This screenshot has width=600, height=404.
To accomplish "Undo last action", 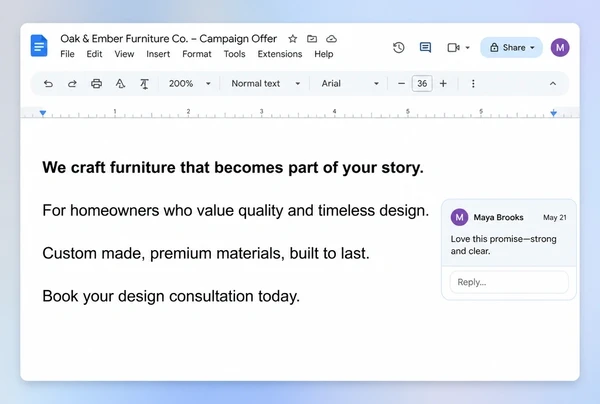I will click(x=48, y=83).
